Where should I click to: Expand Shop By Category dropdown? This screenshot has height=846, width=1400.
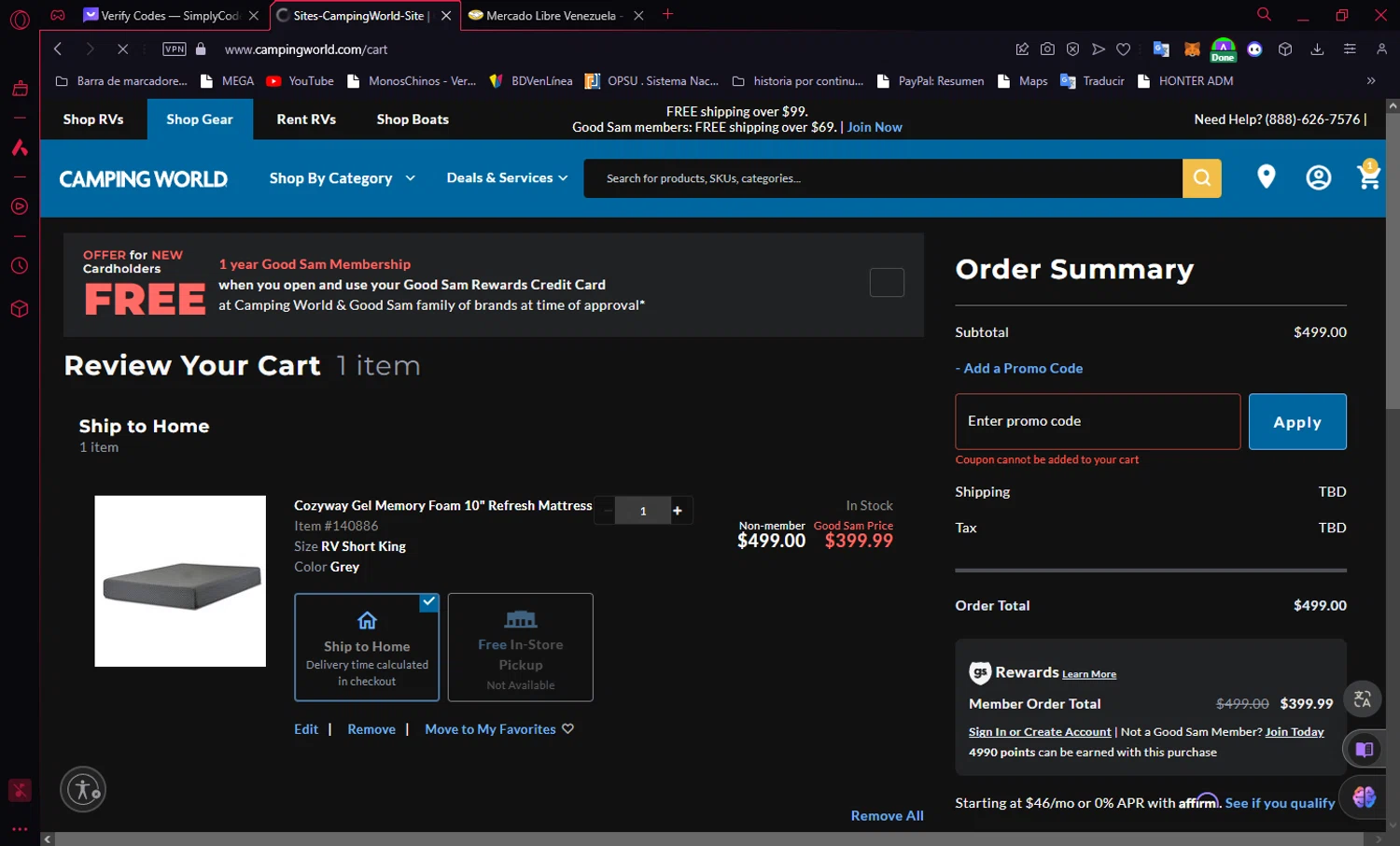(x=342, y=178)
